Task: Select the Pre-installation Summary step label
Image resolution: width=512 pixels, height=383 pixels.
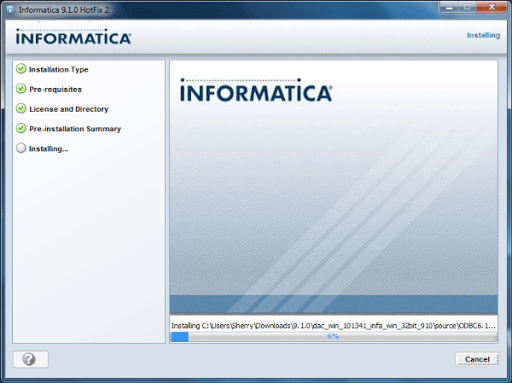Action: [75, 129]
